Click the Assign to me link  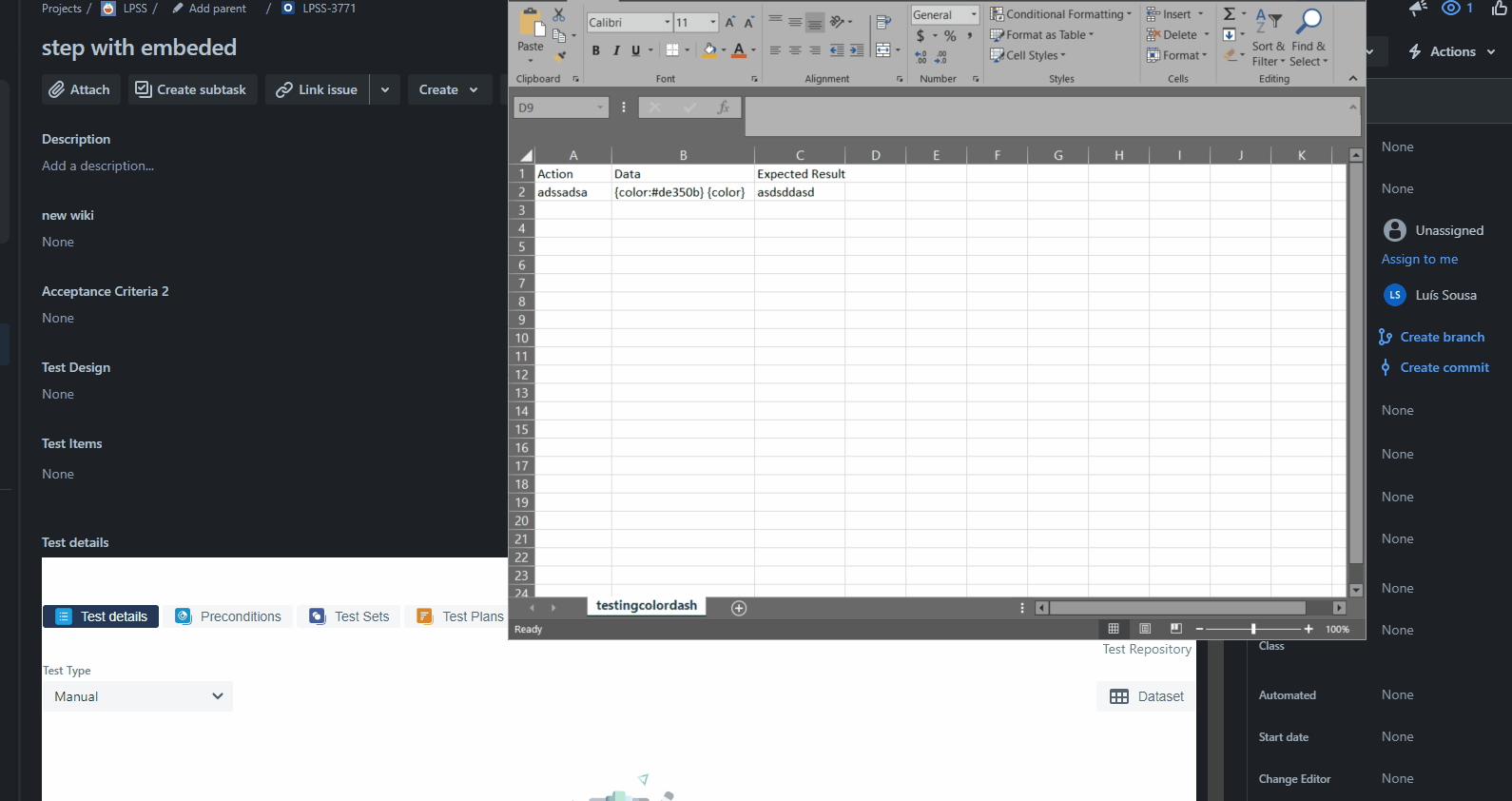[1419, 259]
